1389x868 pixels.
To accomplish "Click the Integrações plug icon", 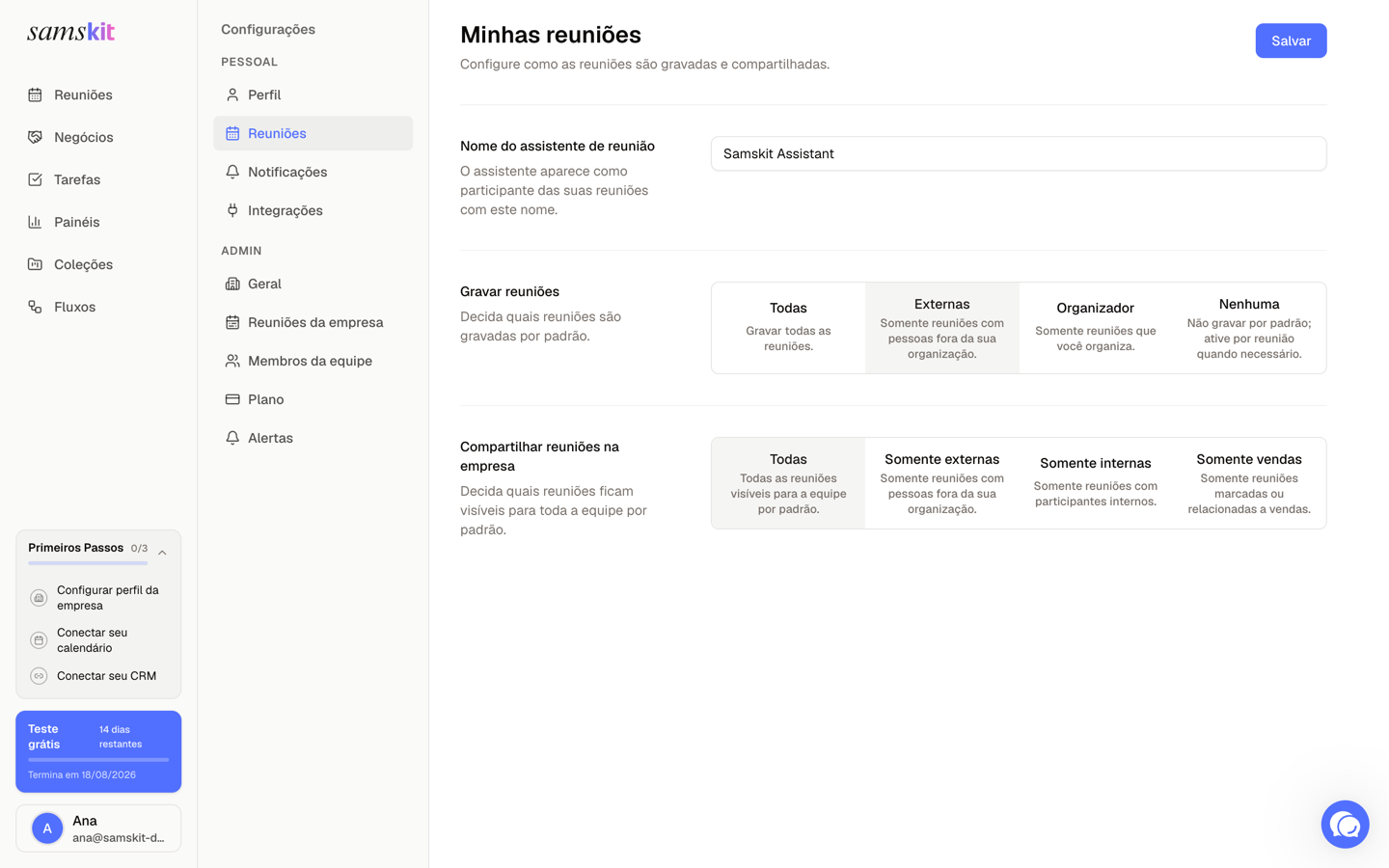I will 232,210.
